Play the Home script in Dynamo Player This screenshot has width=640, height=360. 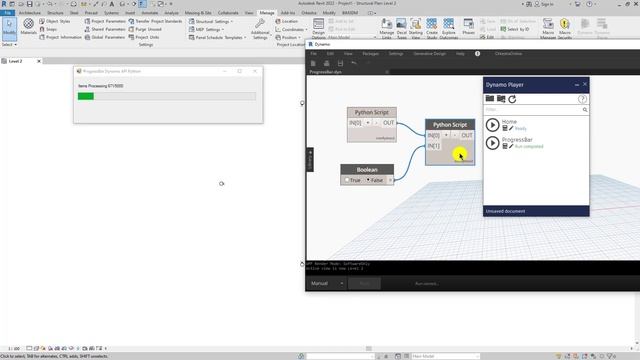[493, 125]
